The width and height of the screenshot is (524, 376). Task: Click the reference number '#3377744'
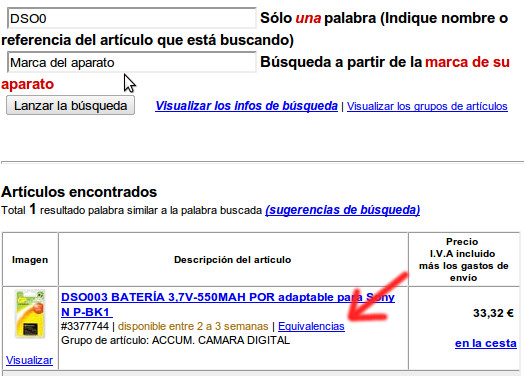pos(85,326)
